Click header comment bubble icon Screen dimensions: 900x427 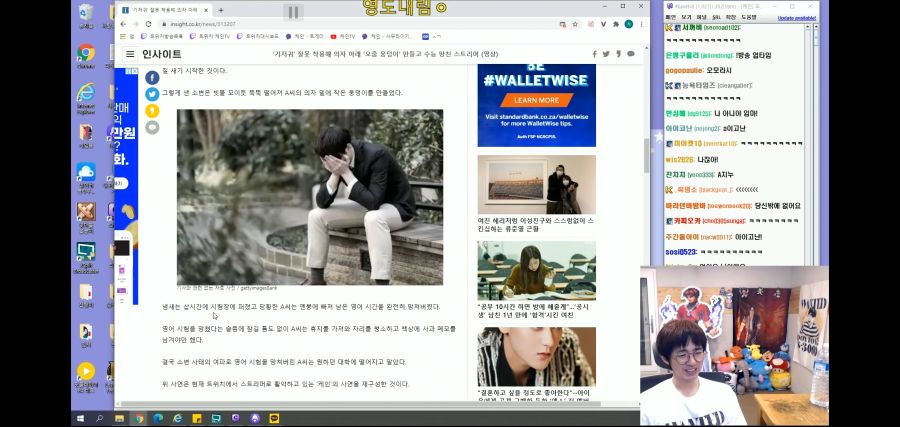click(x=631, y=54)
